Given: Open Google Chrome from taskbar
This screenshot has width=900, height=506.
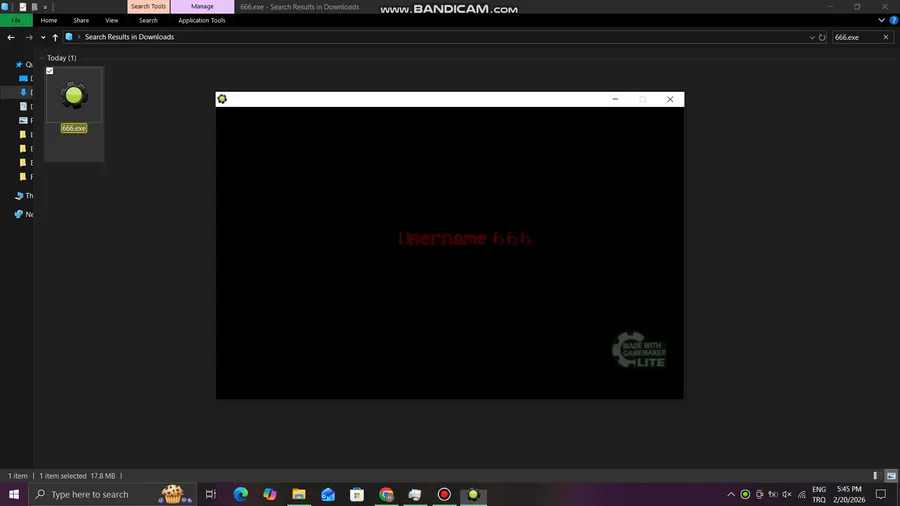Looking at the screenshot, I should coord(386,494).
